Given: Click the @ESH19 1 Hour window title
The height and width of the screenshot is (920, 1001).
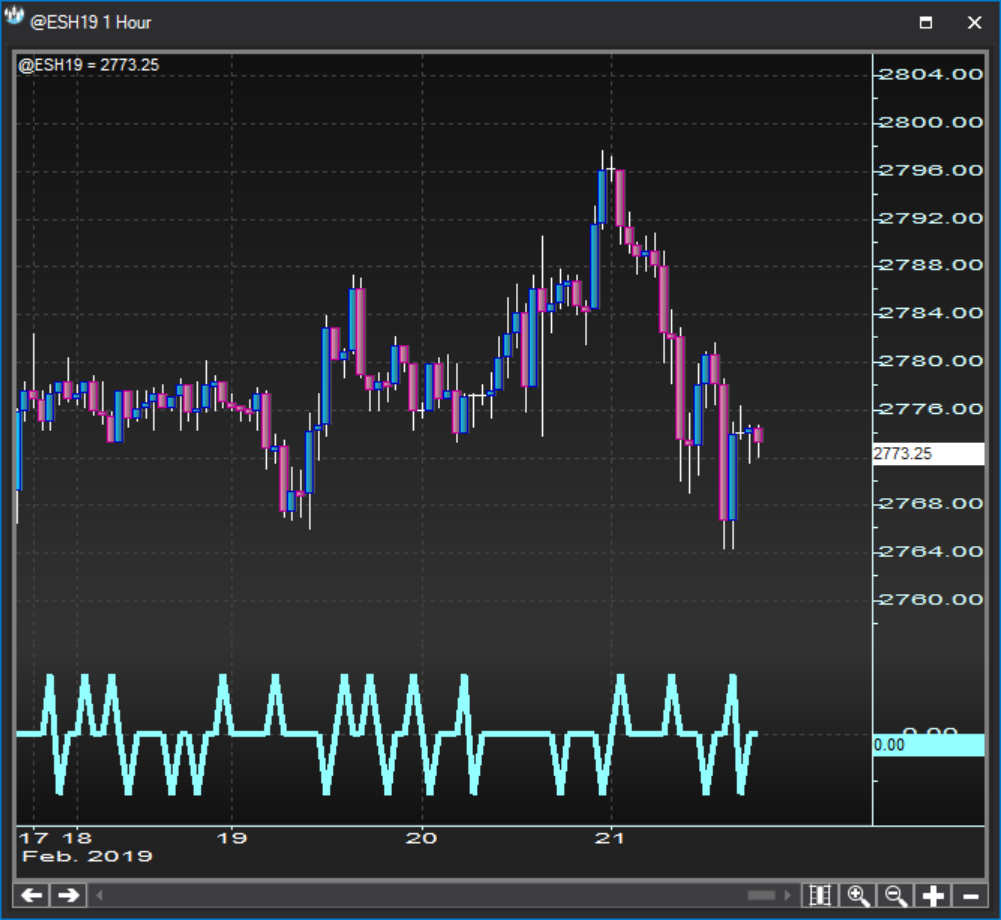Looking at the screenshot, I should 91,22.
